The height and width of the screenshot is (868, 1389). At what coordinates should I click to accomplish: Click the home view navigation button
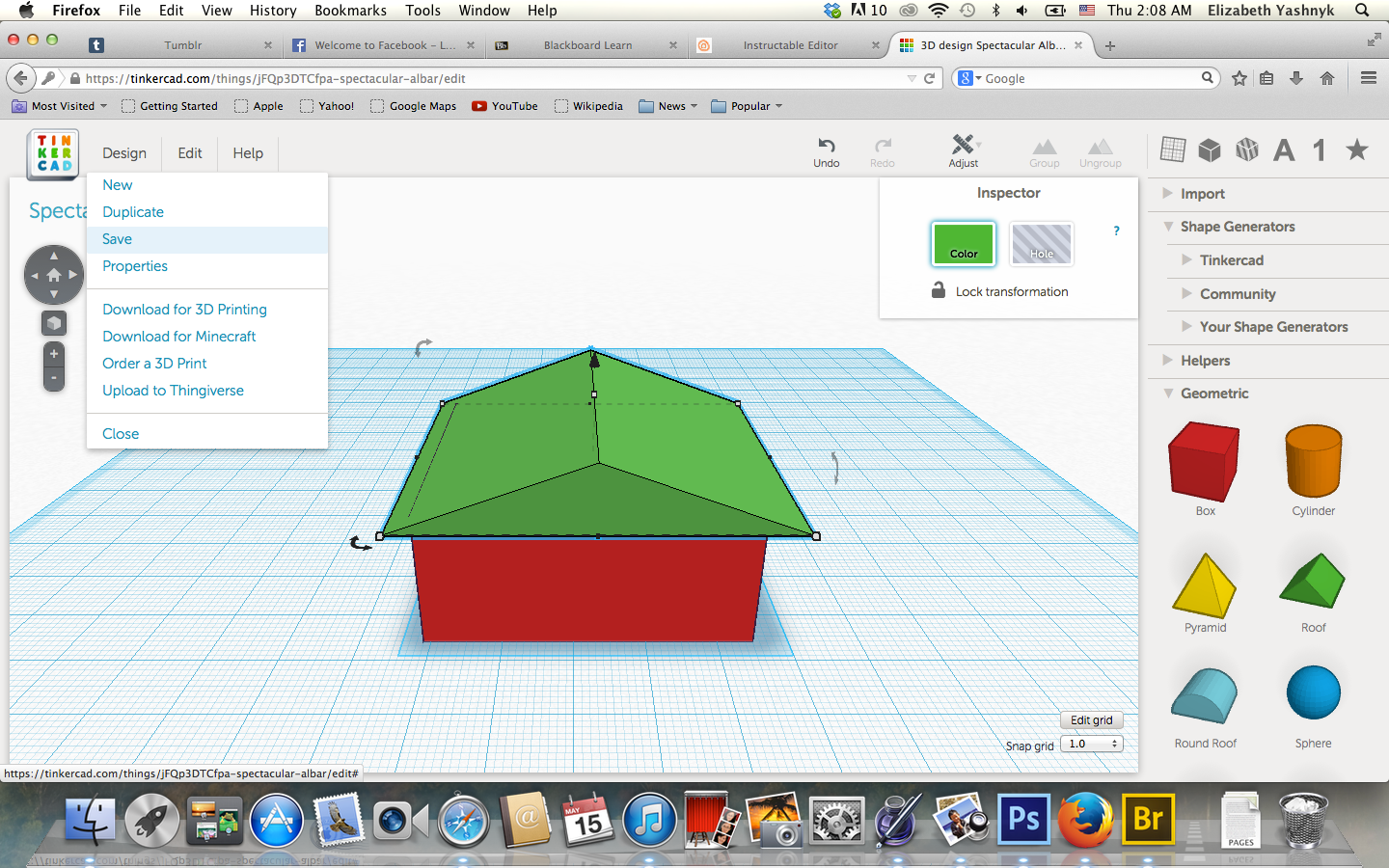54,274
